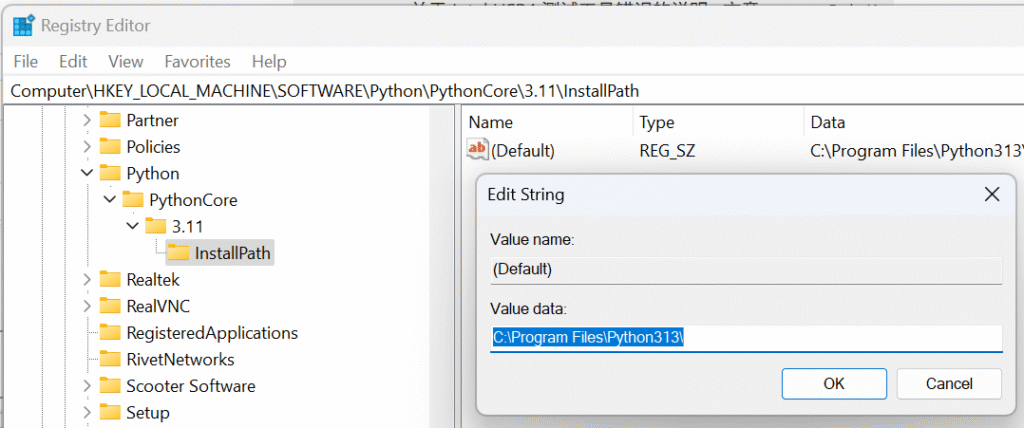Select the Realtek folder icon
This screenshot has width=1024, height=428.
(109, 280)
